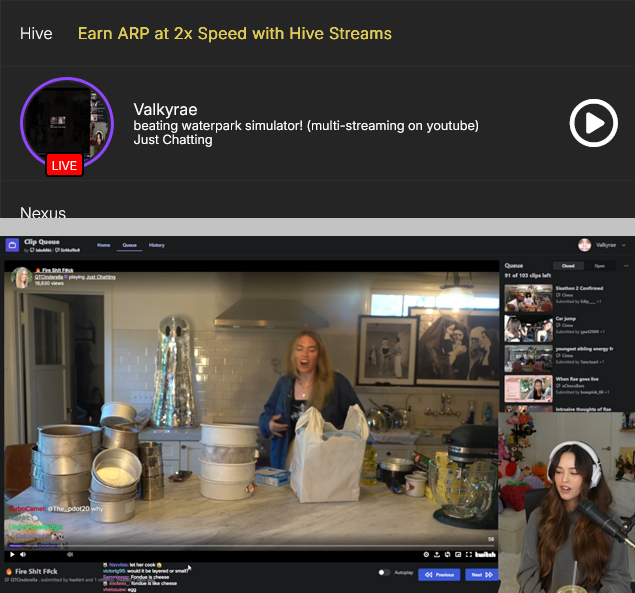Enter fullscreen in the clip player
The height and width of the screenshot is (593, 635).
click(467, 554)
